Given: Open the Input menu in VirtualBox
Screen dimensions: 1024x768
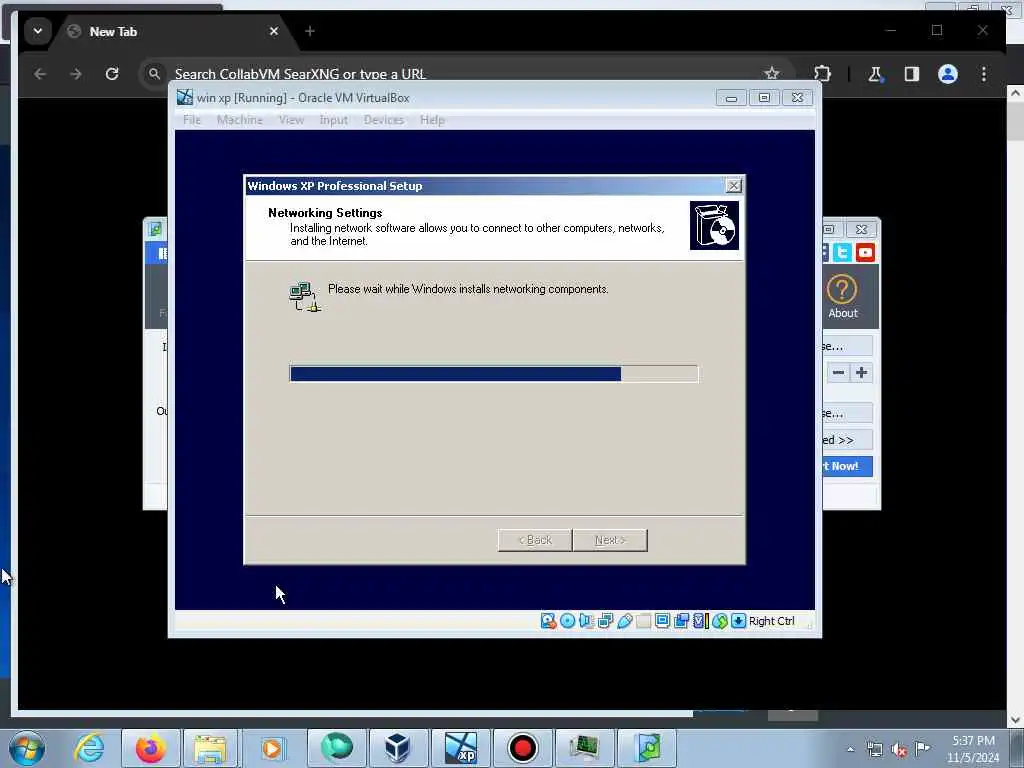Looking at the screenshot, I should pos(334,120).
